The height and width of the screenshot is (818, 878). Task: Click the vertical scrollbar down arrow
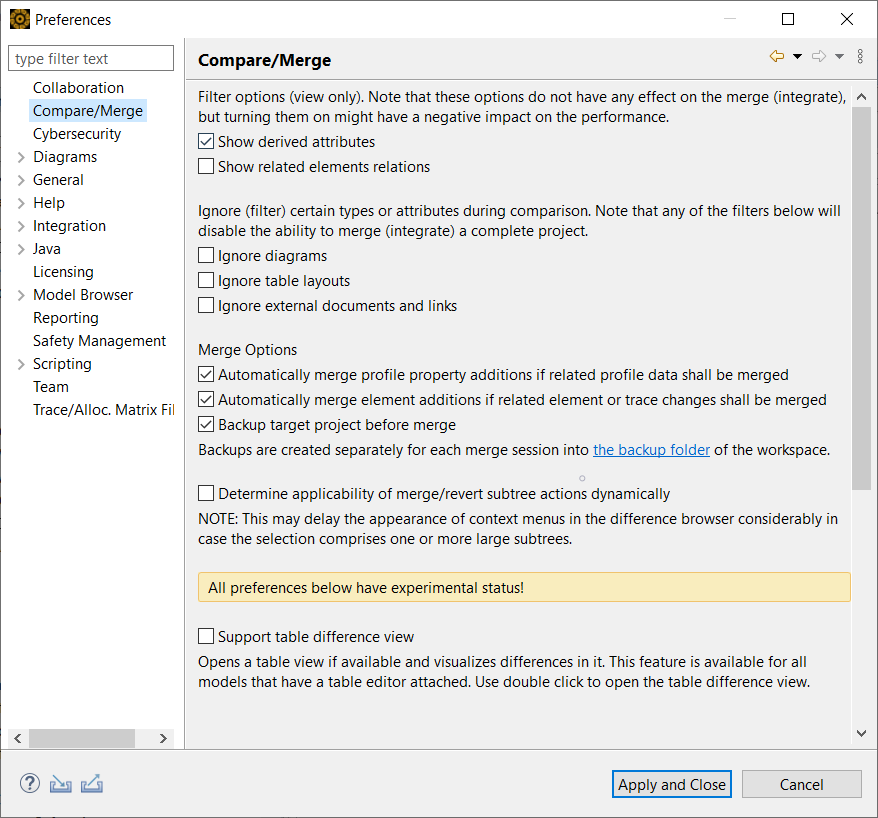[862, 733]
